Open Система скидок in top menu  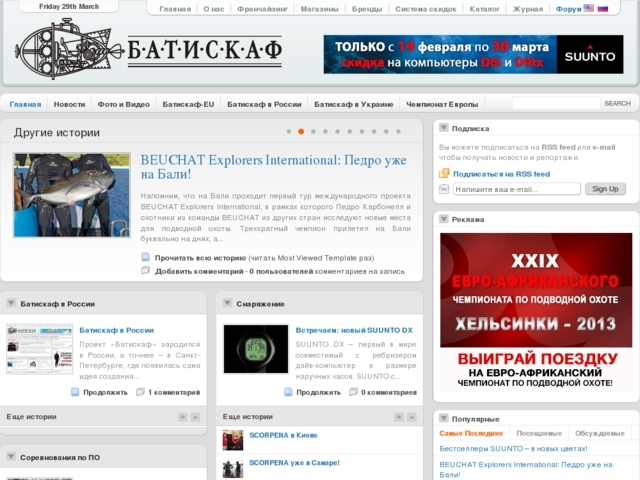tap(426, 9)
